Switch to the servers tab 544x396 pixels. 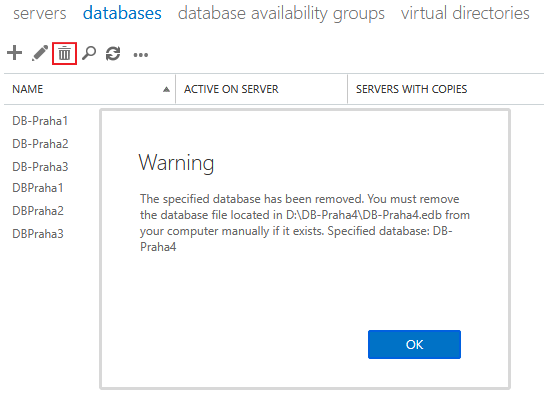(x=40, y=14)
